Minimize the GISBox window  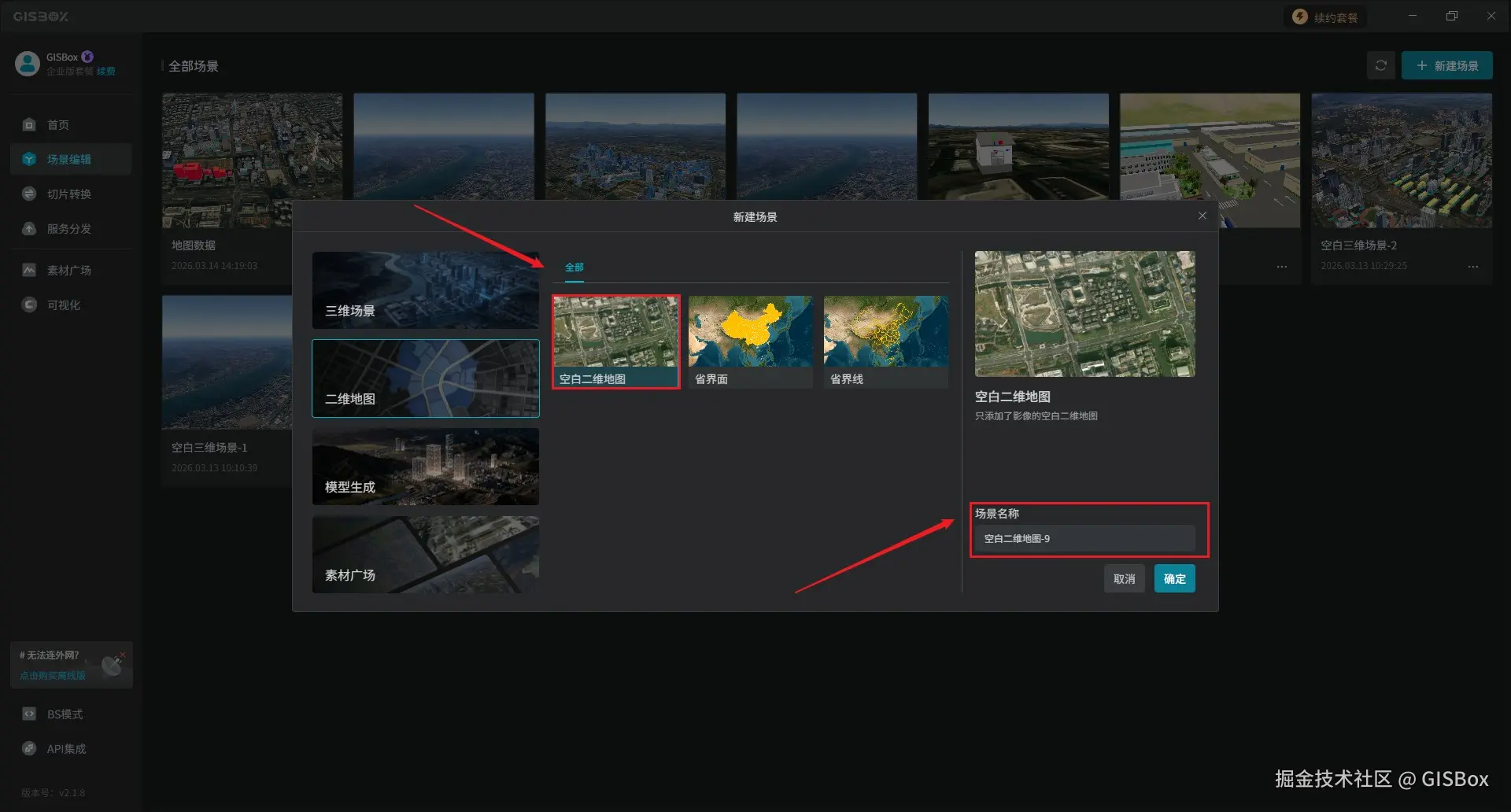pyautogui.click(x=1413, y=16)
